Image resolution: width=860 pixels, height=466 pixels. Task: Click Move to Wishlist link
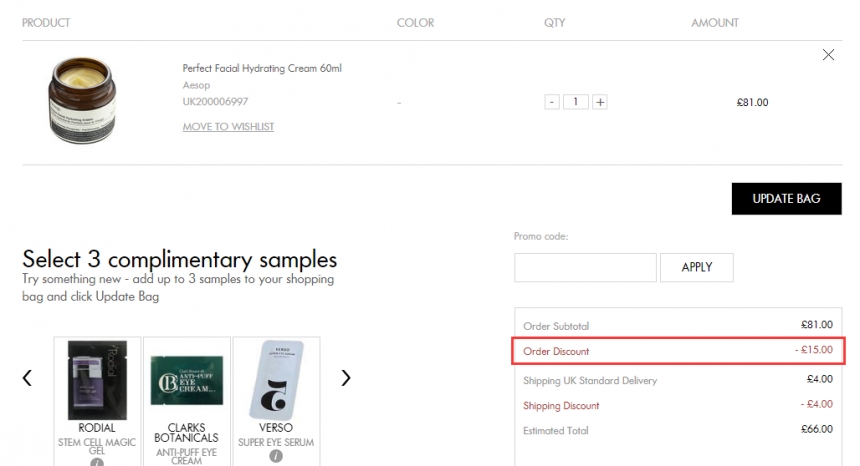point(228,127)
